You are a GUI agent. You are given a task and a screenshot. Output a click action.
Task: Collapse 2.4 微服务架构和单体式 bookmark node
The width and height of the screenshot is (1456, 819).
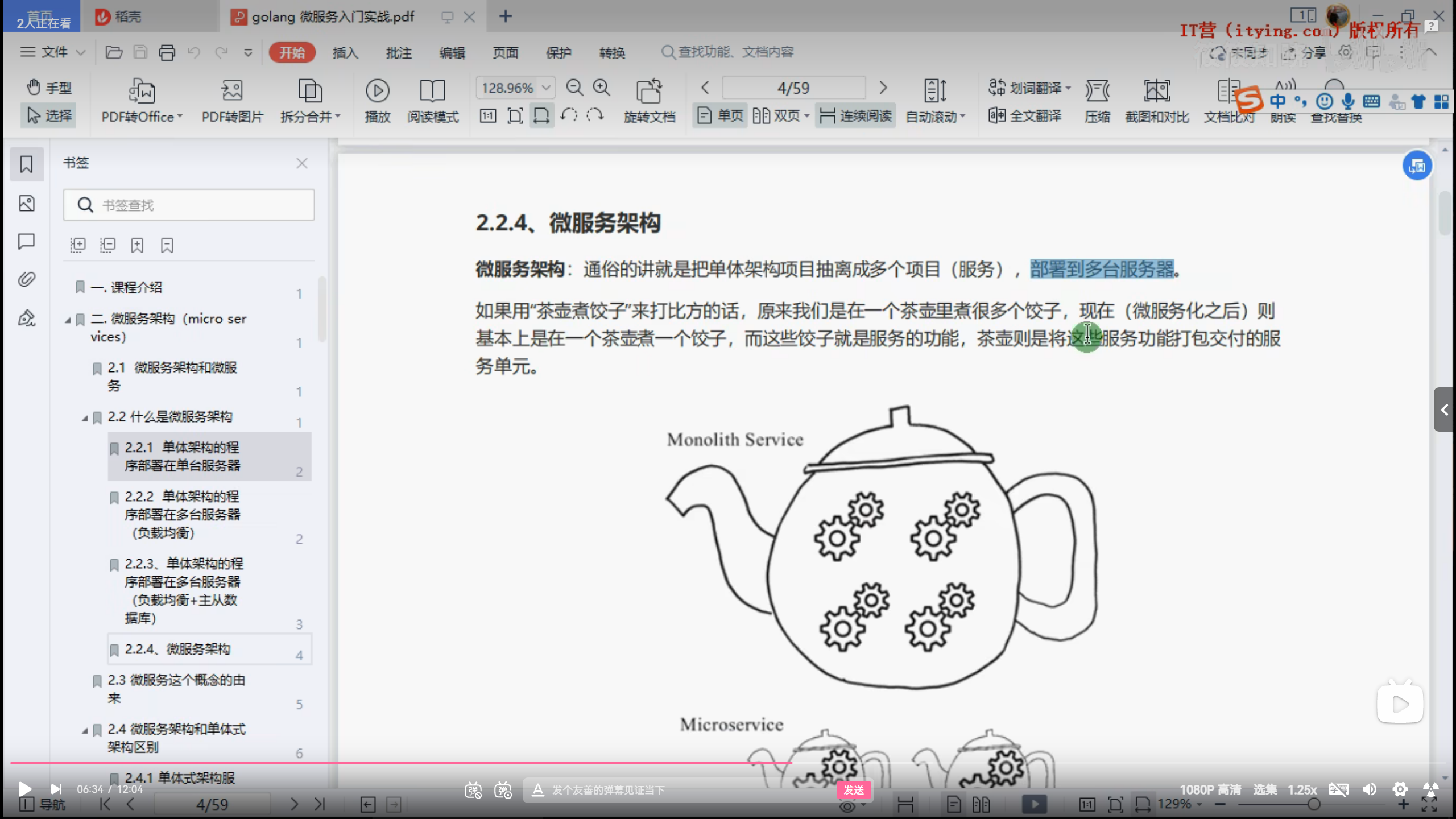(85, 731)
